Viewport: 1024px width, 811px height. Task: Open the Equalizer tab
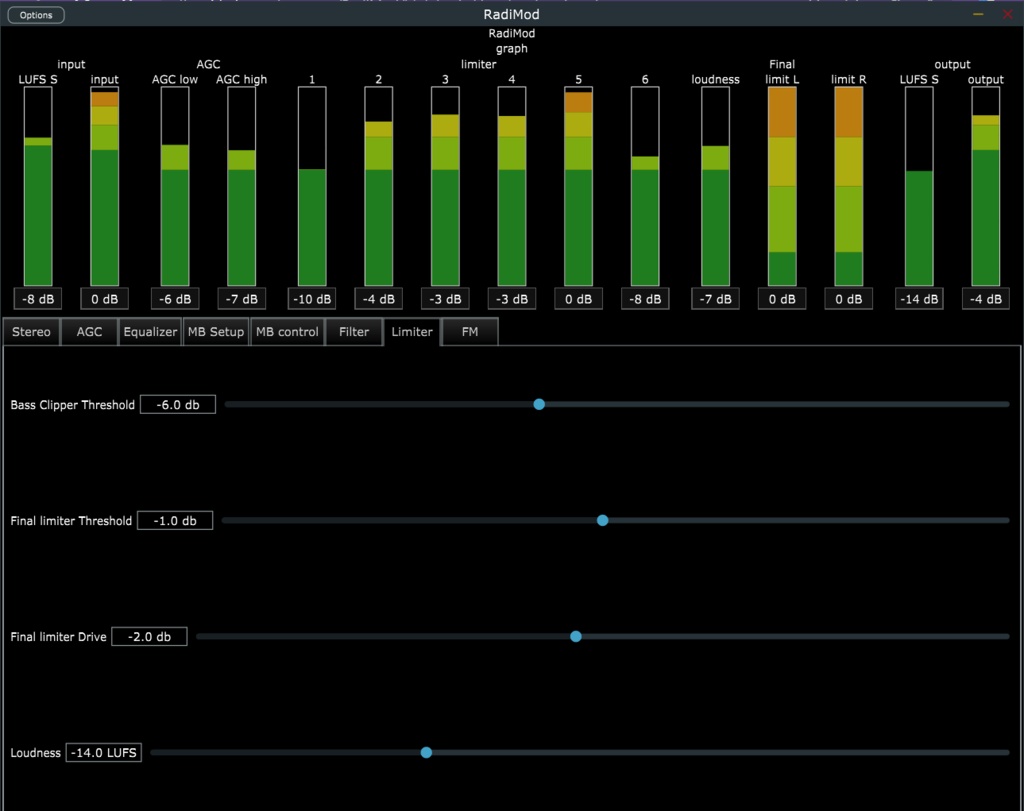click(150, 332)
